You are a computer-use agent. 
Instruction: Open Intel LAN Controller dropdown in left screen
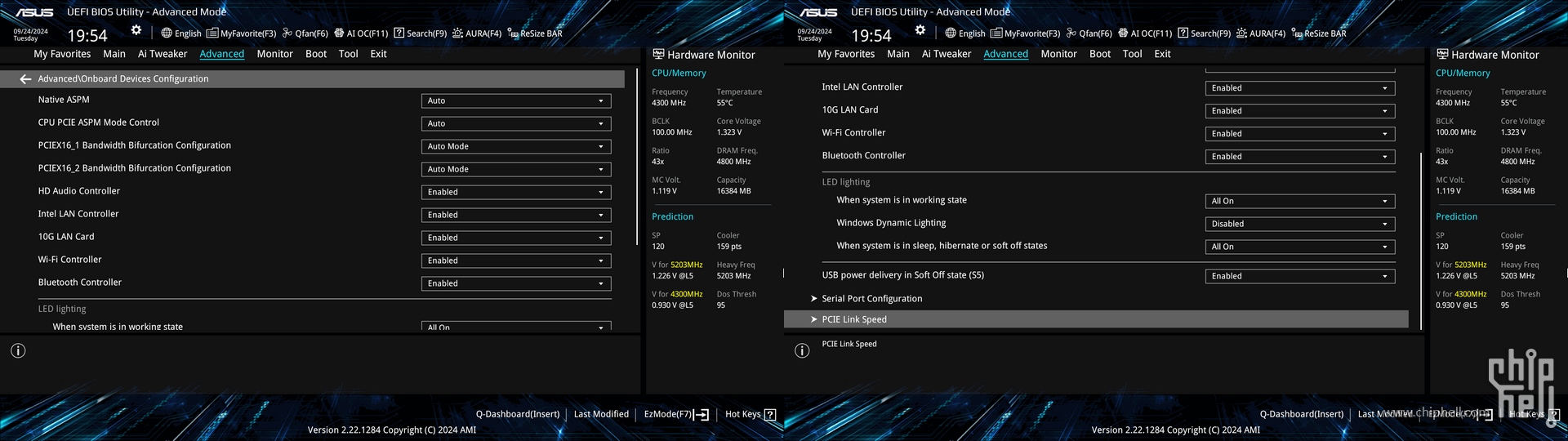[516, 215]
